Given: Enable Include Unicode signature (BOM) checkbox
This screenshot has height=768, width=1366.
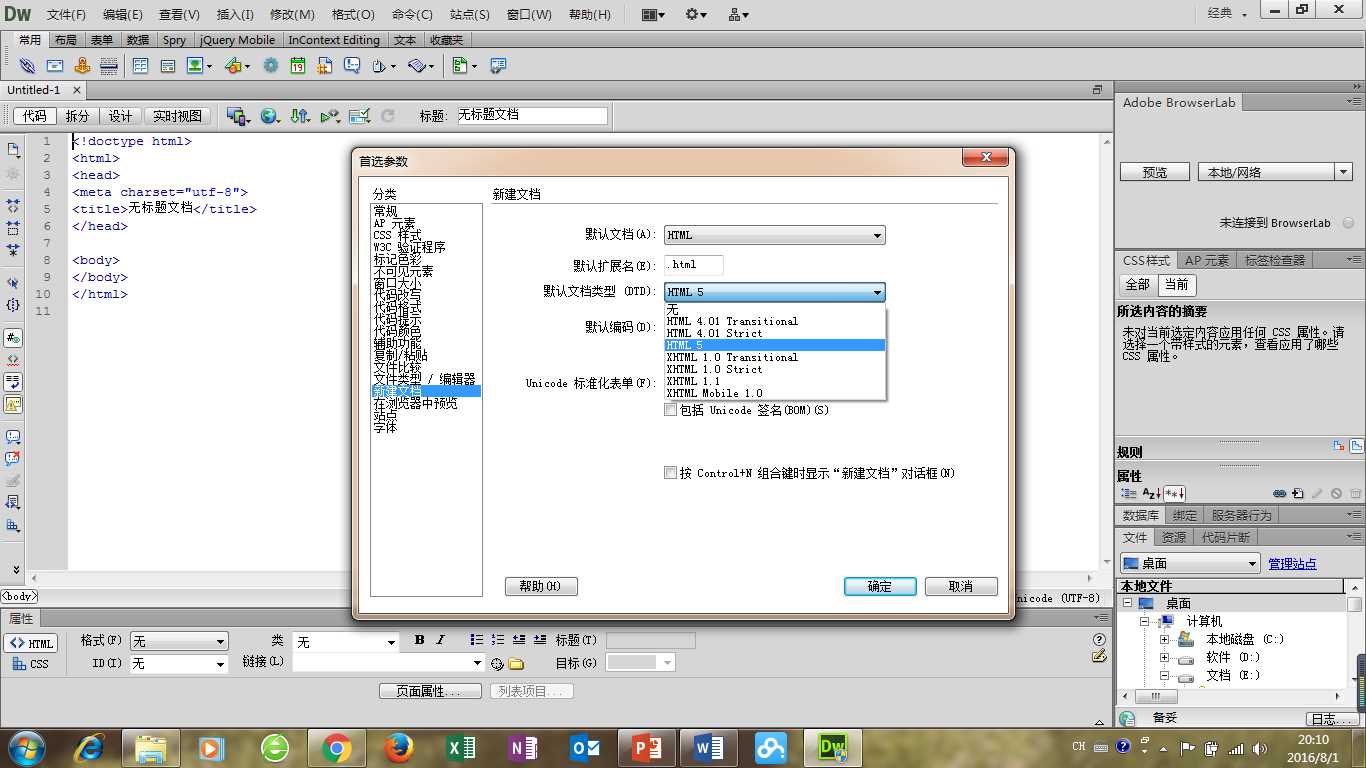Looking at the screenshot, I should 671,410.
